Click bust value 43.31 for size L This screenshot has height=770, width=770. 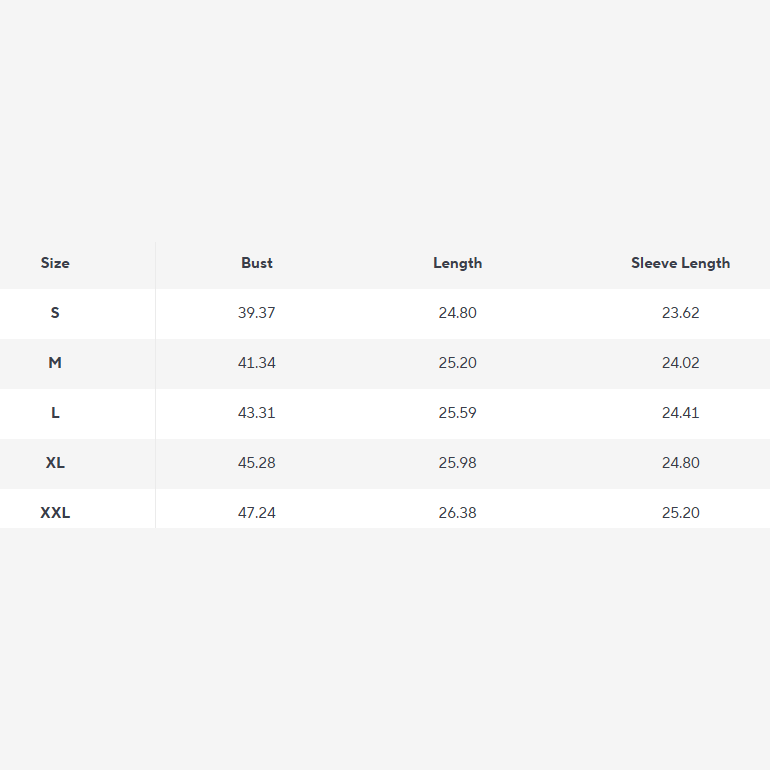257,413
